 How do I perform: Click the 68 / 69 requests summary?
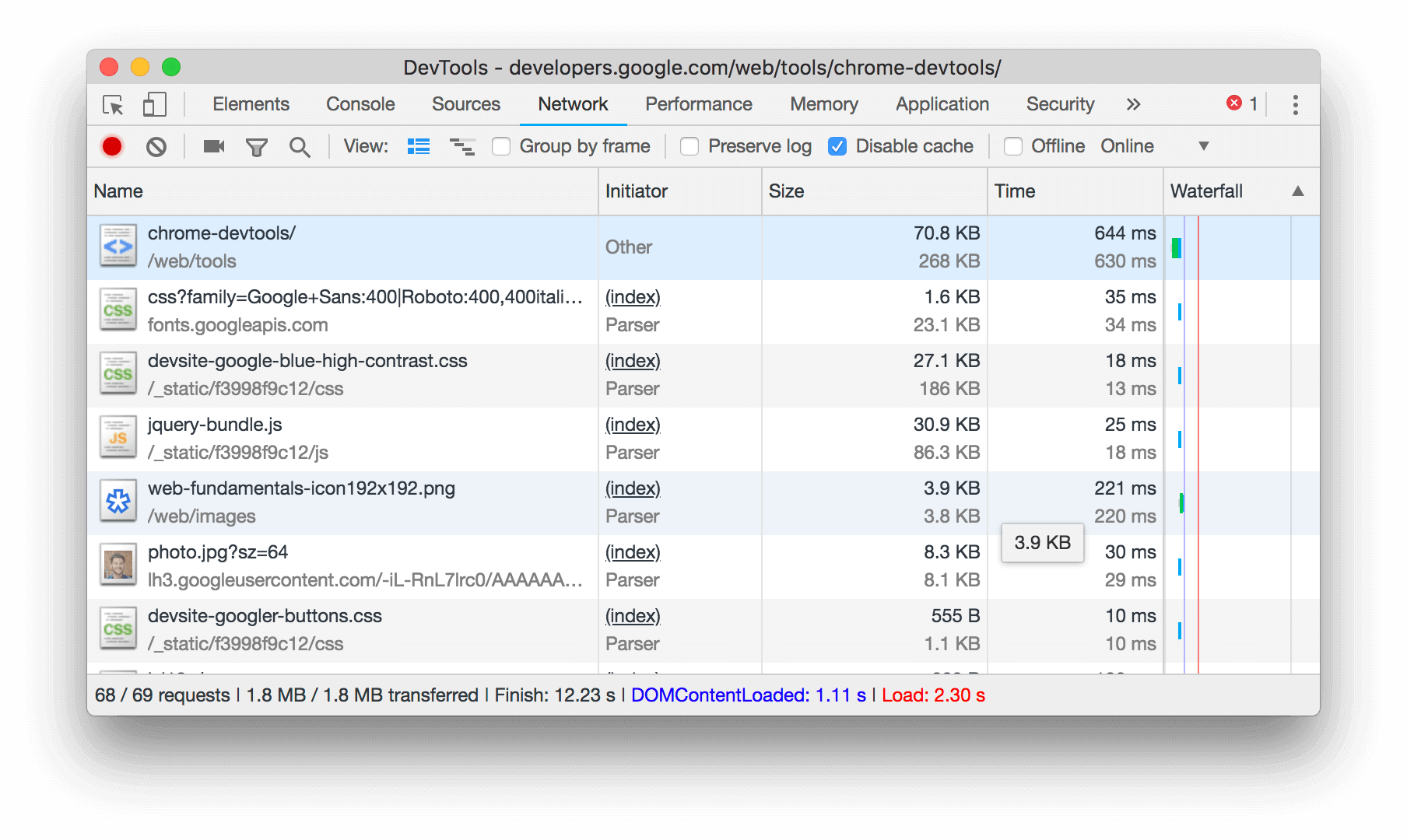(x=163, y=695)
